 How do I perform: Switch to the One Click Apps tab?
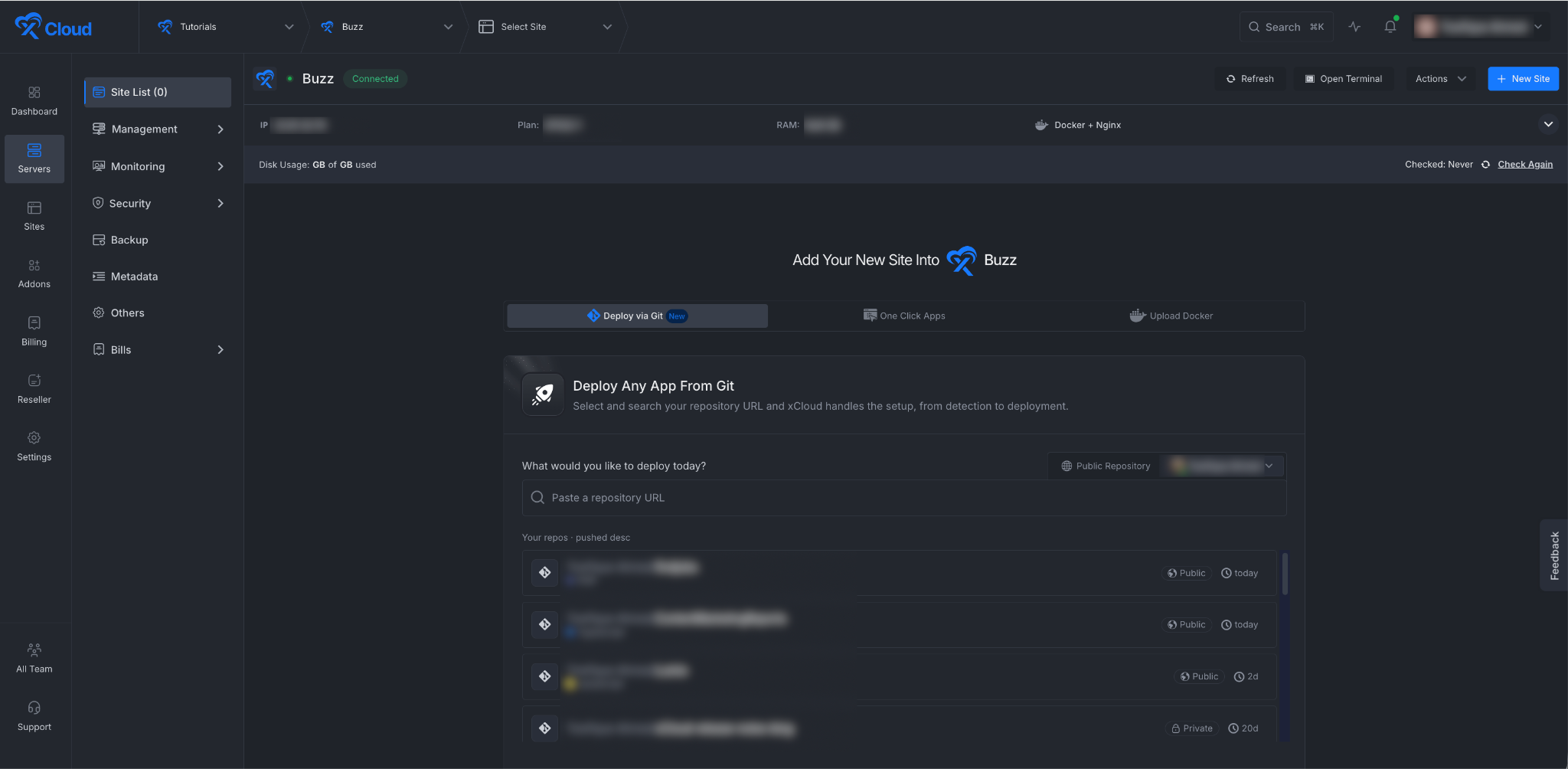click(904, 316)
